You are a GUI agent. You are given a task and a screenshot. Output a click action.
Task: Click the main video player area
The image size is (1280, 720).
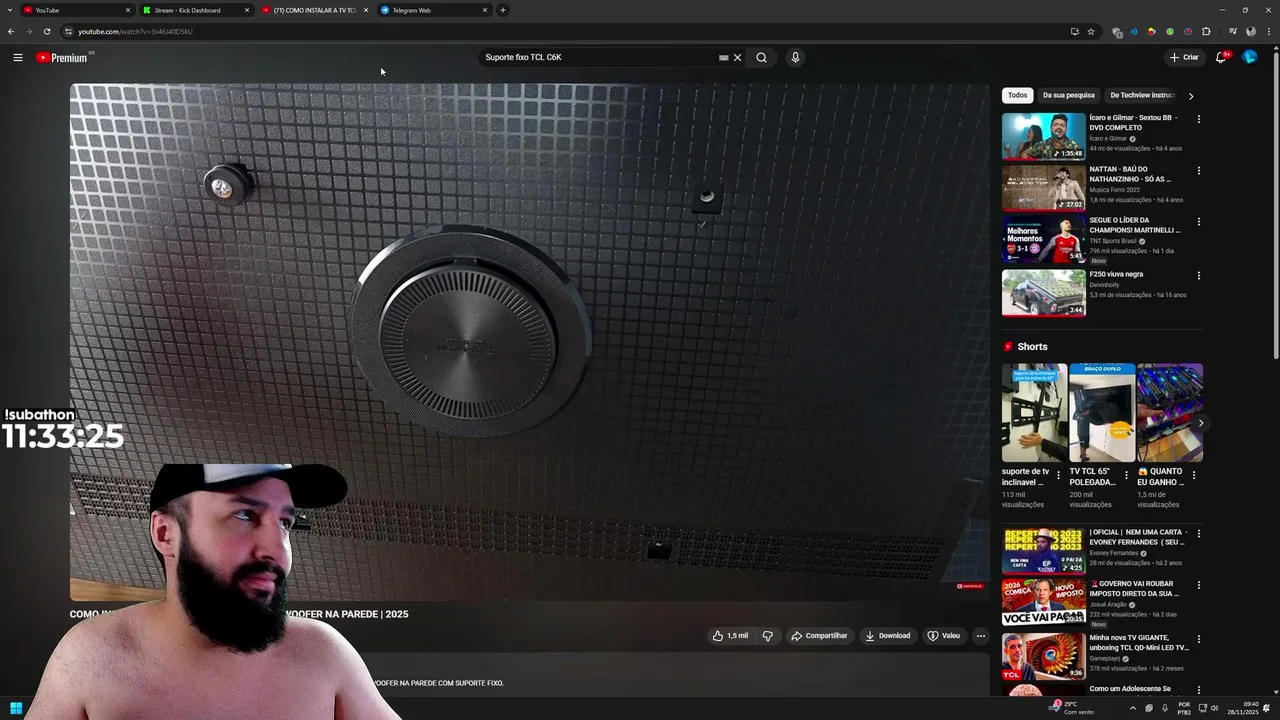coord(529,342)
